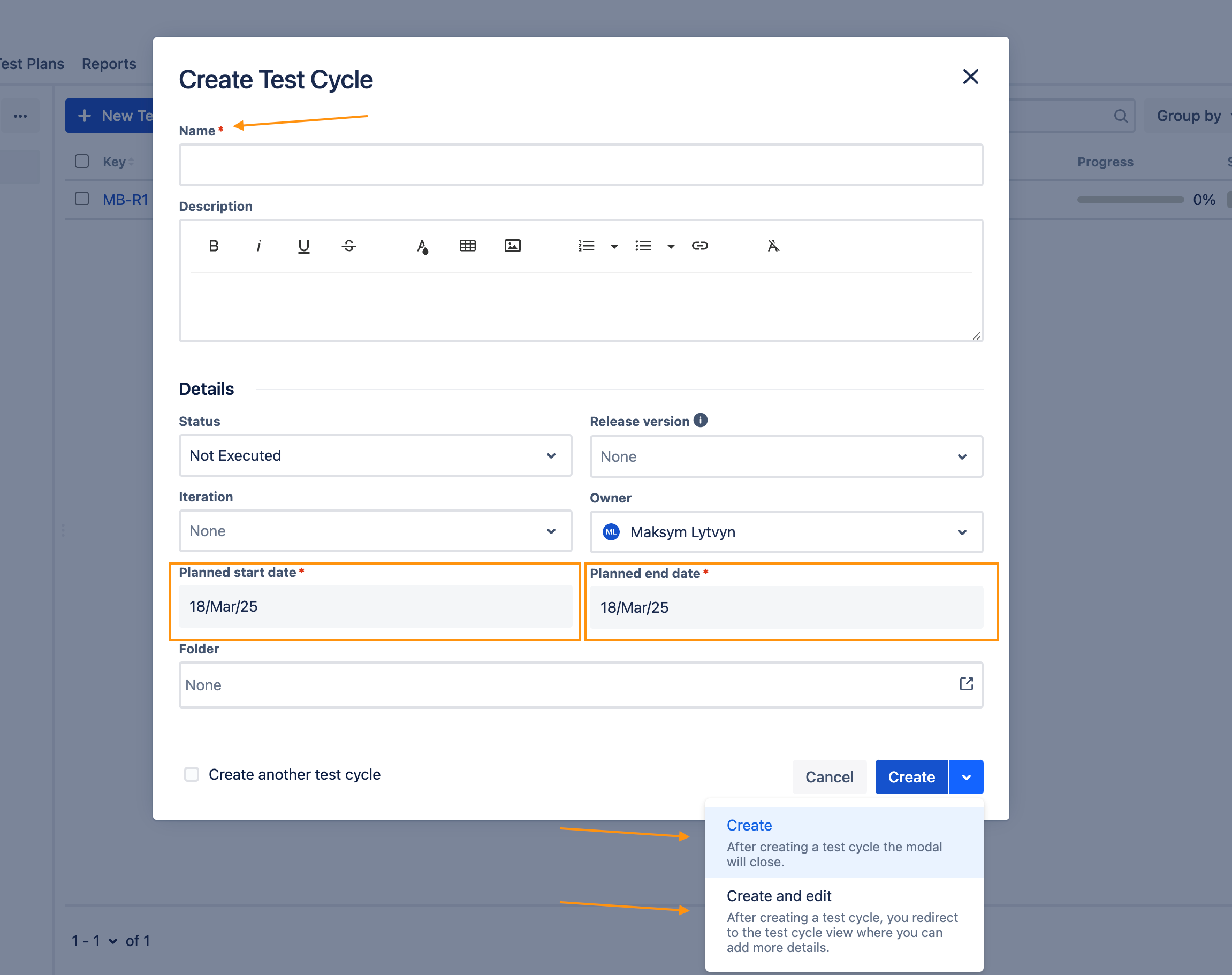The height and width of the screenshot is (975, 1232).
Task: Open the Status dropdown showing Not Executed
Action: point(375,455)
